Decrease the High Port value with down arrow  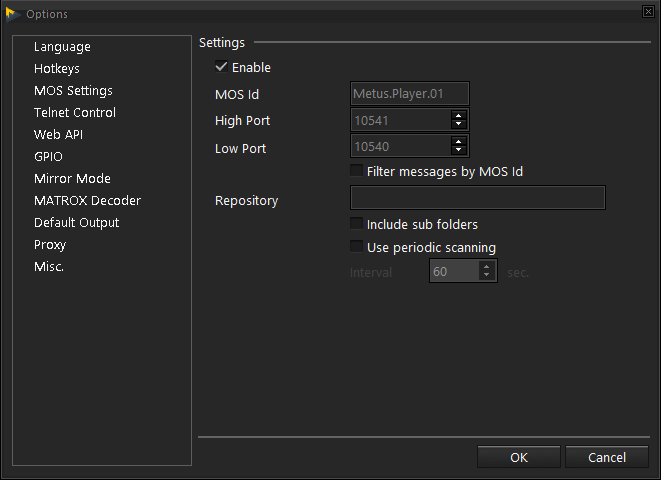click(x=459, y=125)
